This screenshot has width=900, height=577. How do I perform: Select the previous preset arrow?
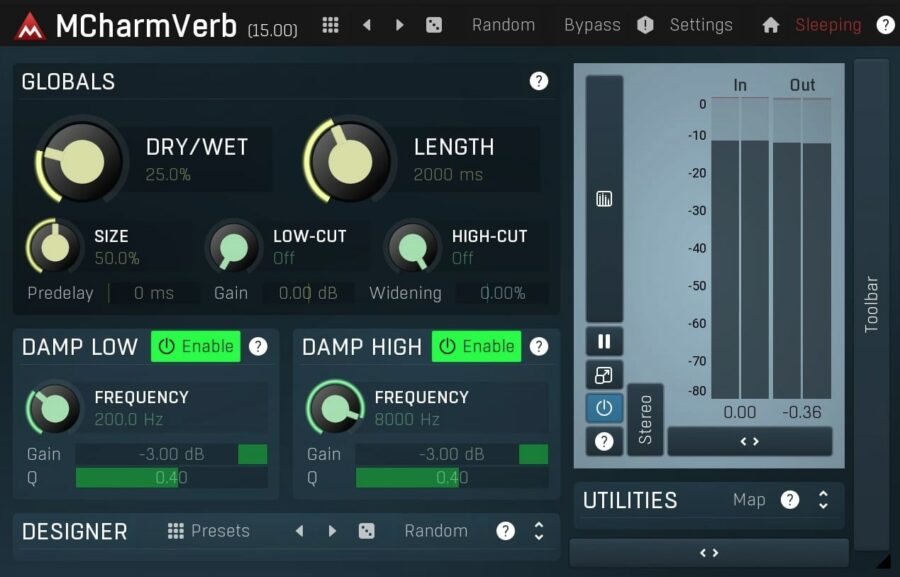367,24
